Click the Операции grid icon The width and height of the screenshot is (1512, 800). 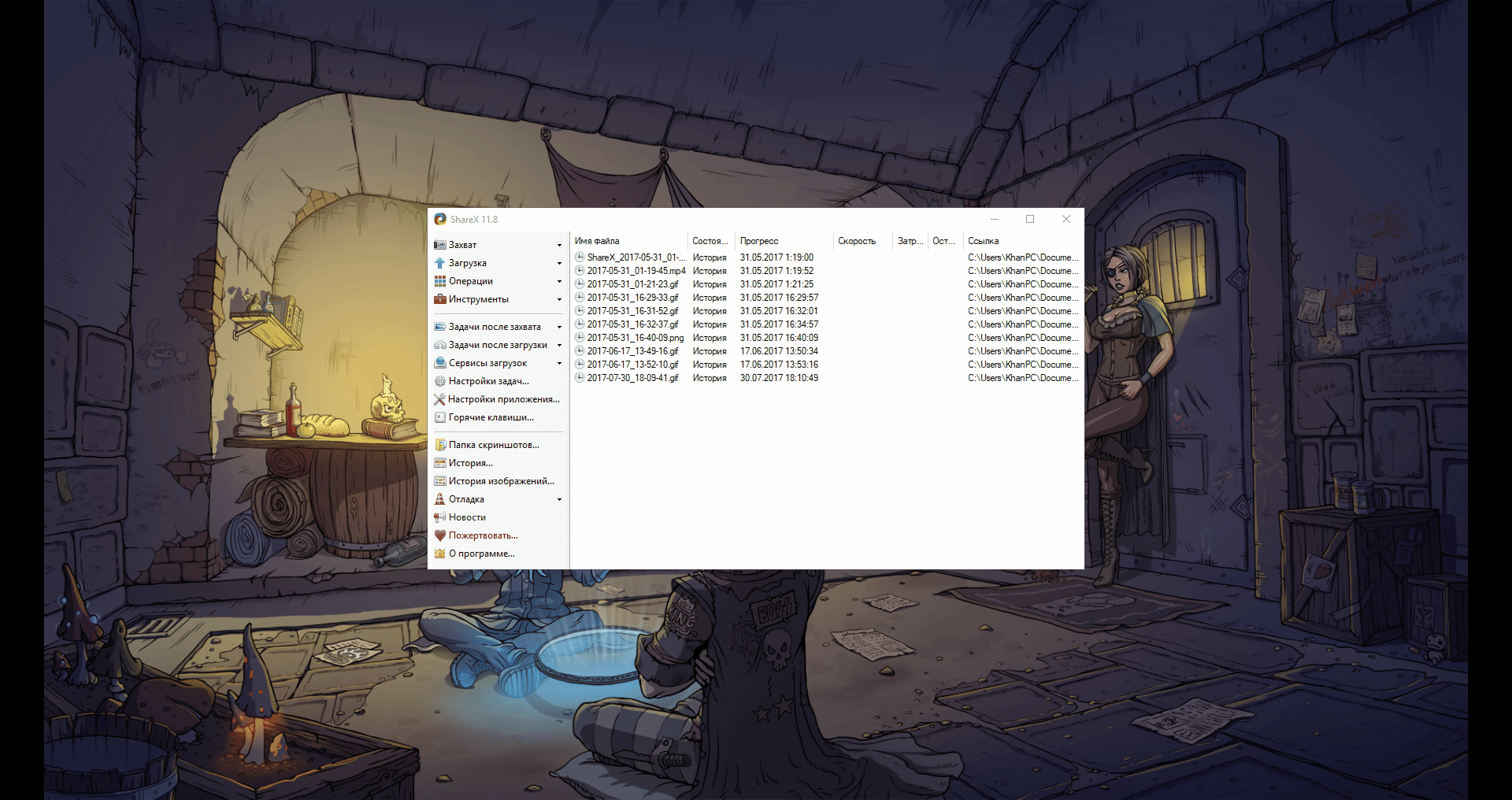coord(440,281)
